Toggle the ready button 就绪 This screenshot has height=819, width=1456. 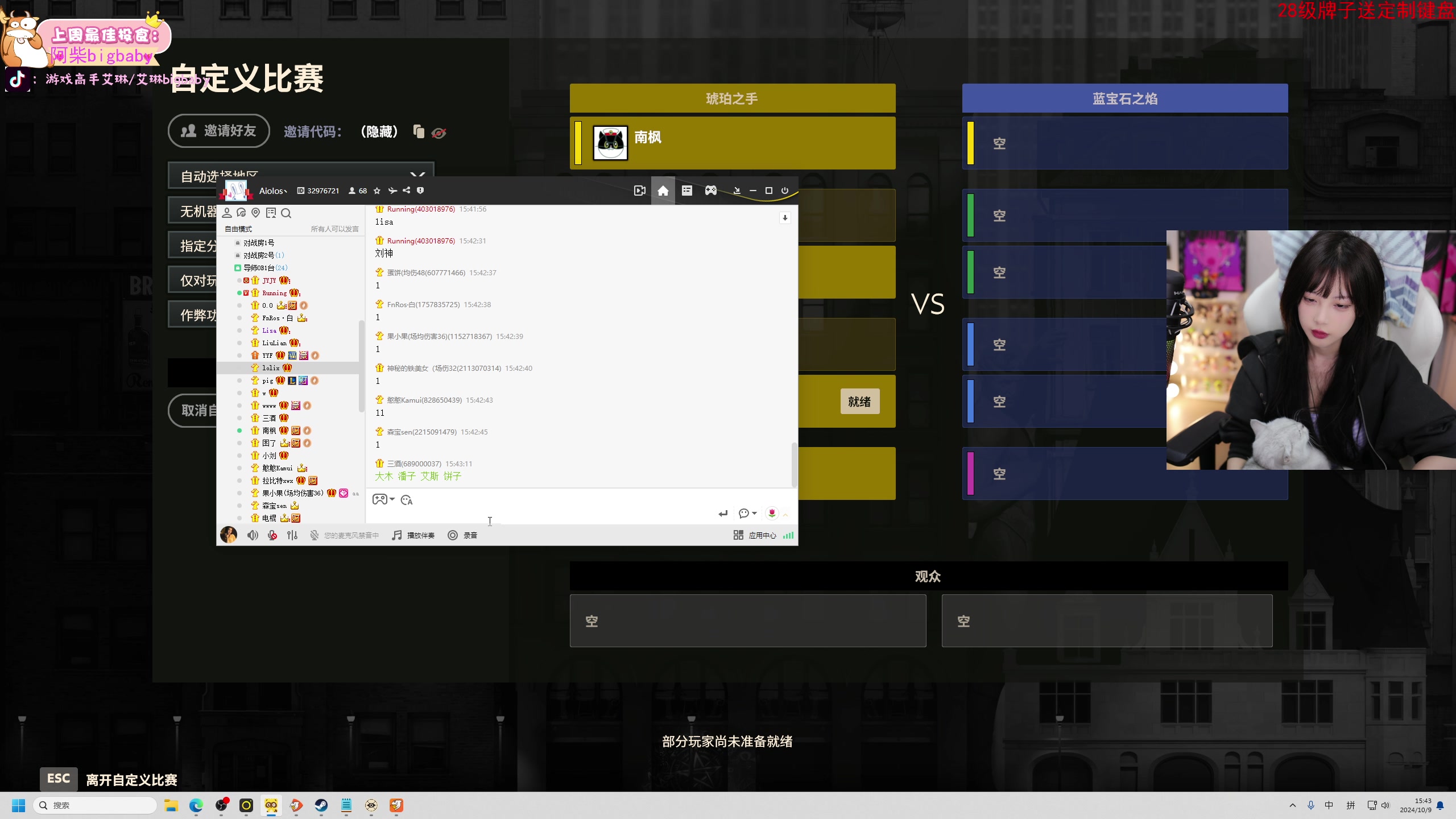click(859, 402)
